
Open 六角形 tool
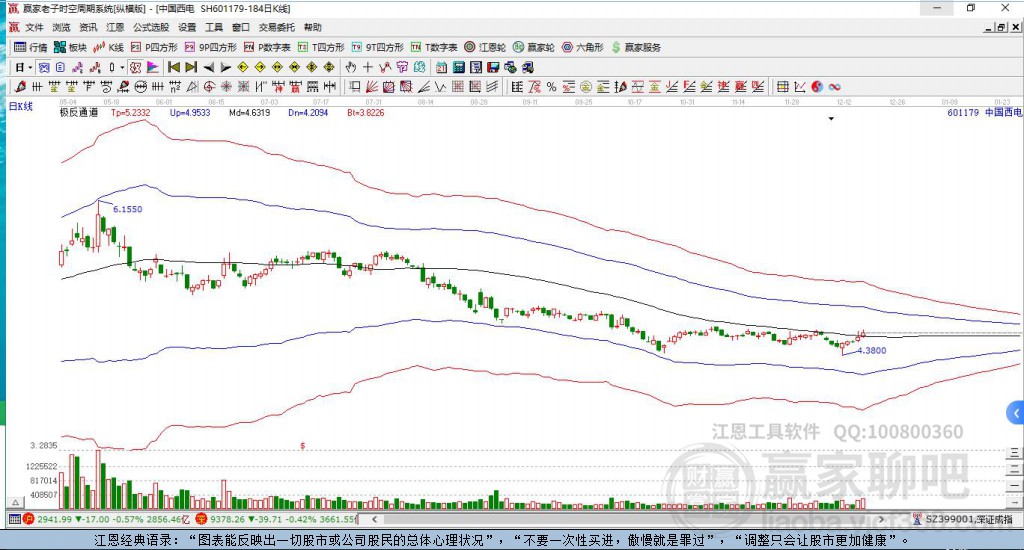click(x=583, y=47)
